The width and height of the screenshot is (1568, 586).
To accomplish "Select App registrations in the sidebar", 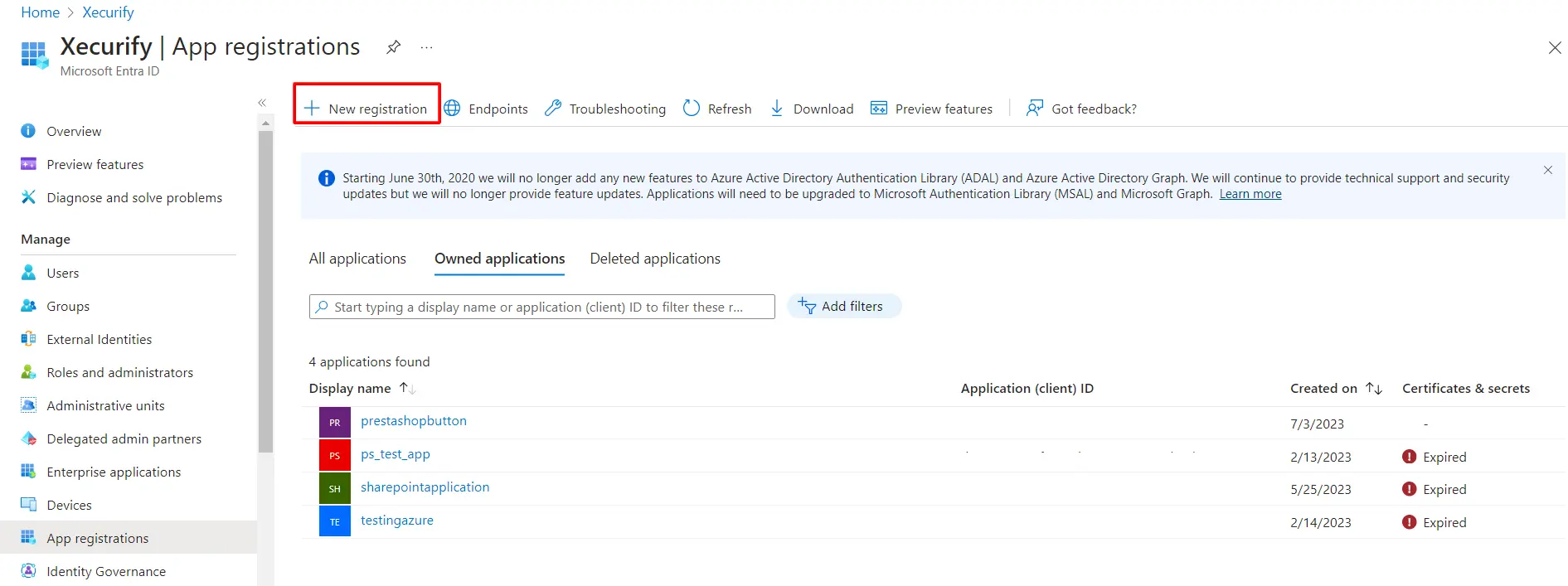I will (129, 538).
